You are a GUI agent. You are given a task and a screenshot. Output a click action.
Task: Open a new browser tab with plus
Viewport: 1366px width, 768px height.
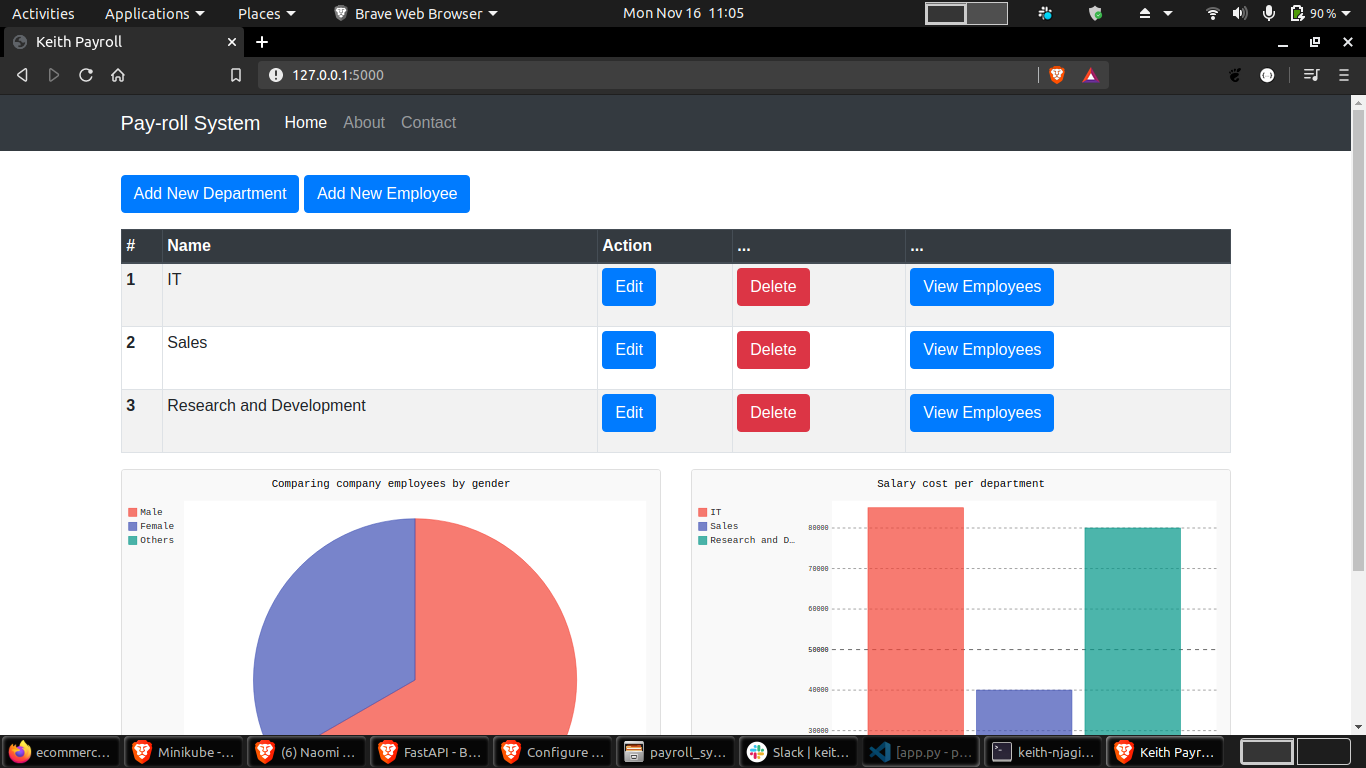(262, 42)
